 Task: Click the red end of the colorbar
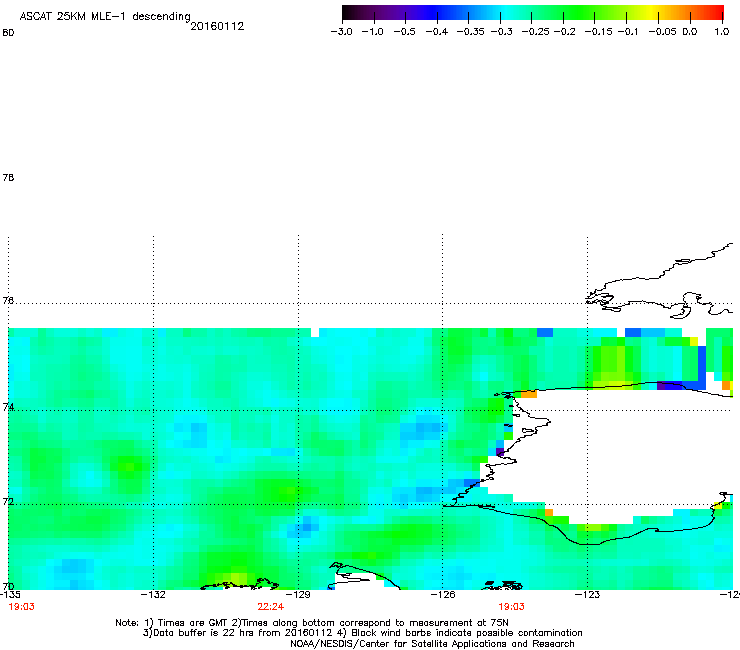pyautogui.click(x=714, y=12)
